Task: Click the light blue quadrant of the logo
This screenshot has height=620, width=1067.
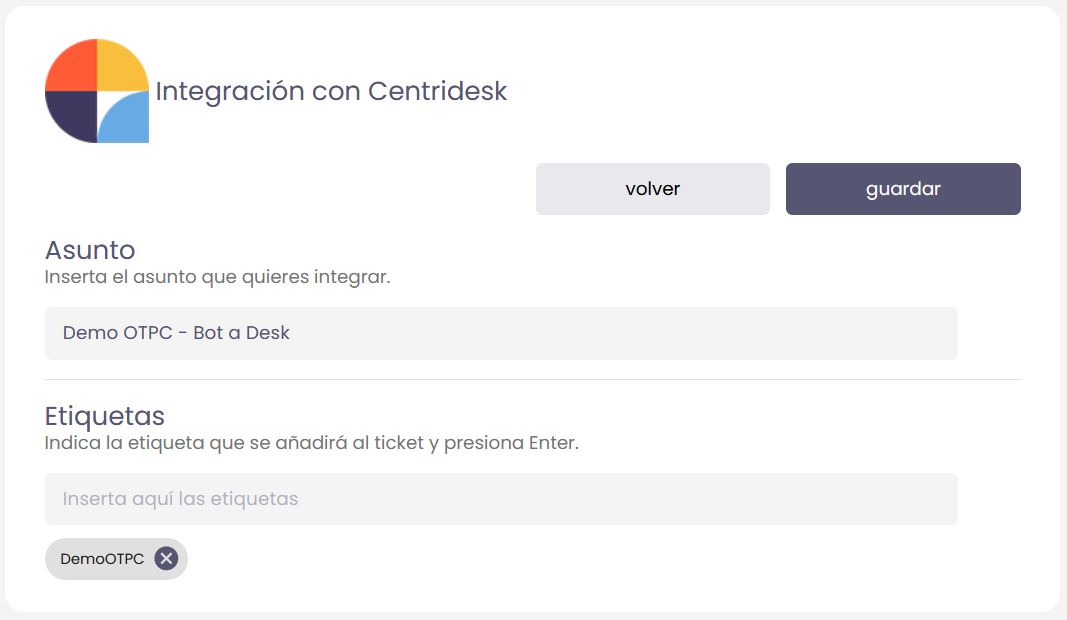Action: (x=126, y=119)
